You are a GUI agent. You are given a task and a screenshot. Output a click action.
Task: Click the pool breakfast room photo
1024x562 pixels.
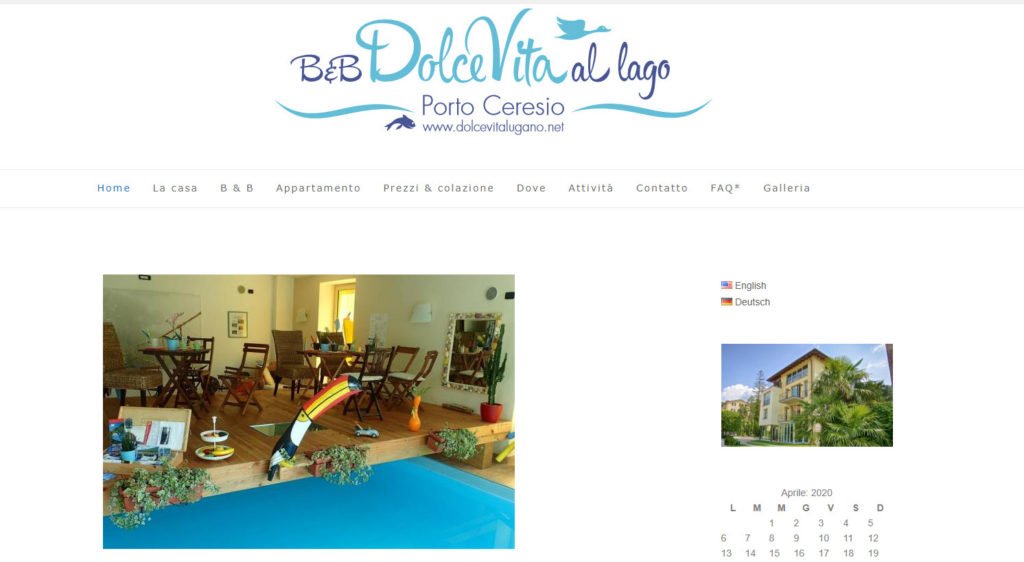coord(308,411)
